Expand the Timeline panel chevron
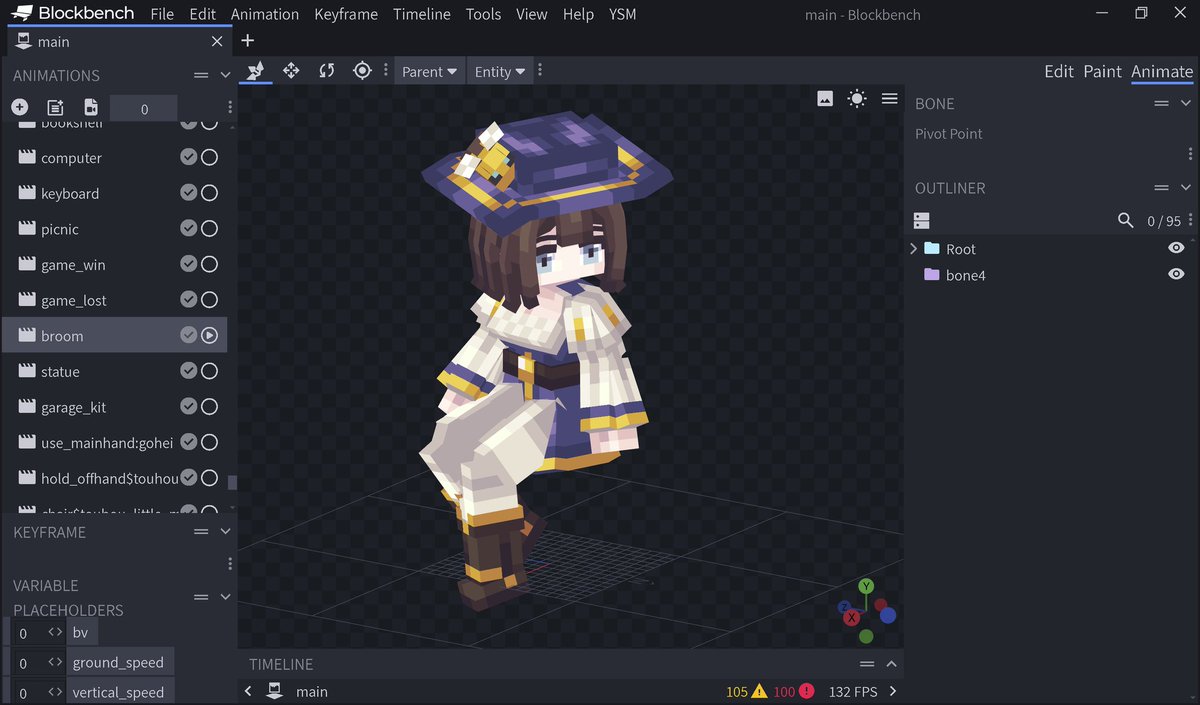This screenshot has width=1200, height=705. [x=891, y=664]
